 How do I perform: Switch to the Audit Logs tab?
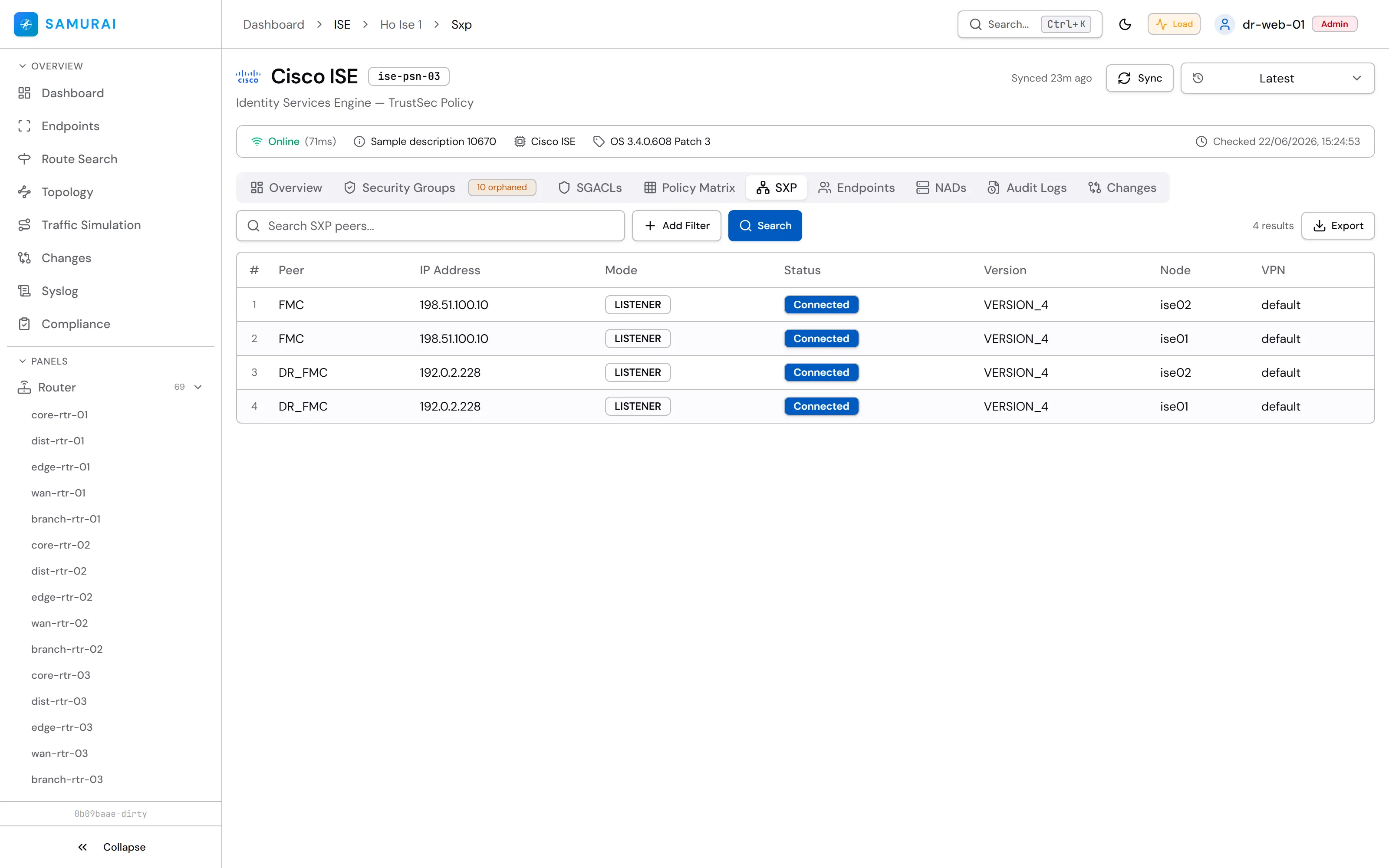(1027, 188)
